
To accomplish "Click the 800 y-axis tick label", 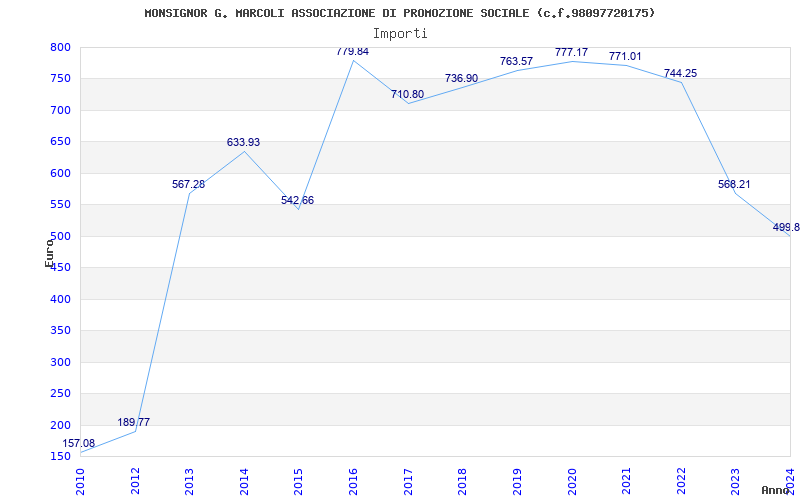I will click(60, 47).
